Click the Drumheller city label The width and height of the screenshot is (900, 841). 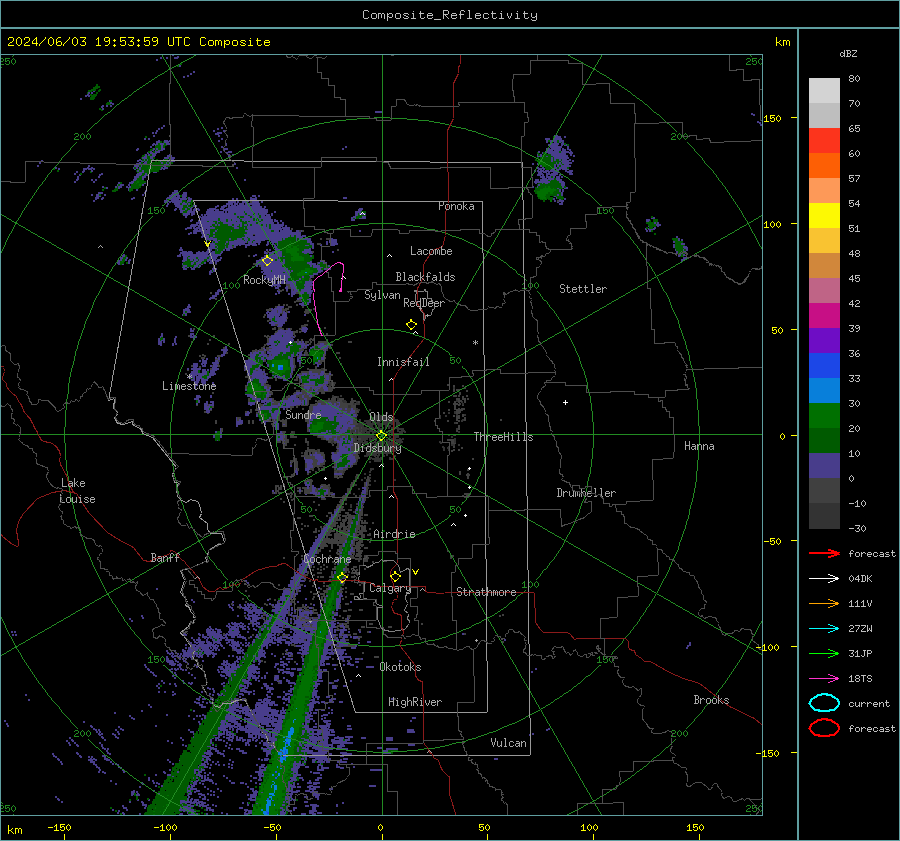click(x=586, y=493)
